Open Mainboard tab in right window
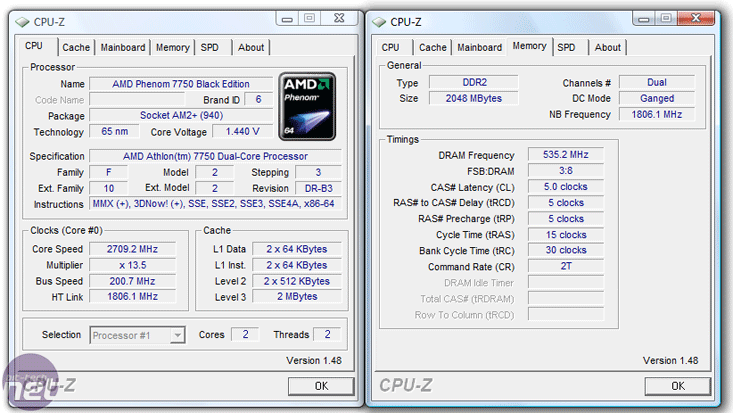 pos(479,47)
